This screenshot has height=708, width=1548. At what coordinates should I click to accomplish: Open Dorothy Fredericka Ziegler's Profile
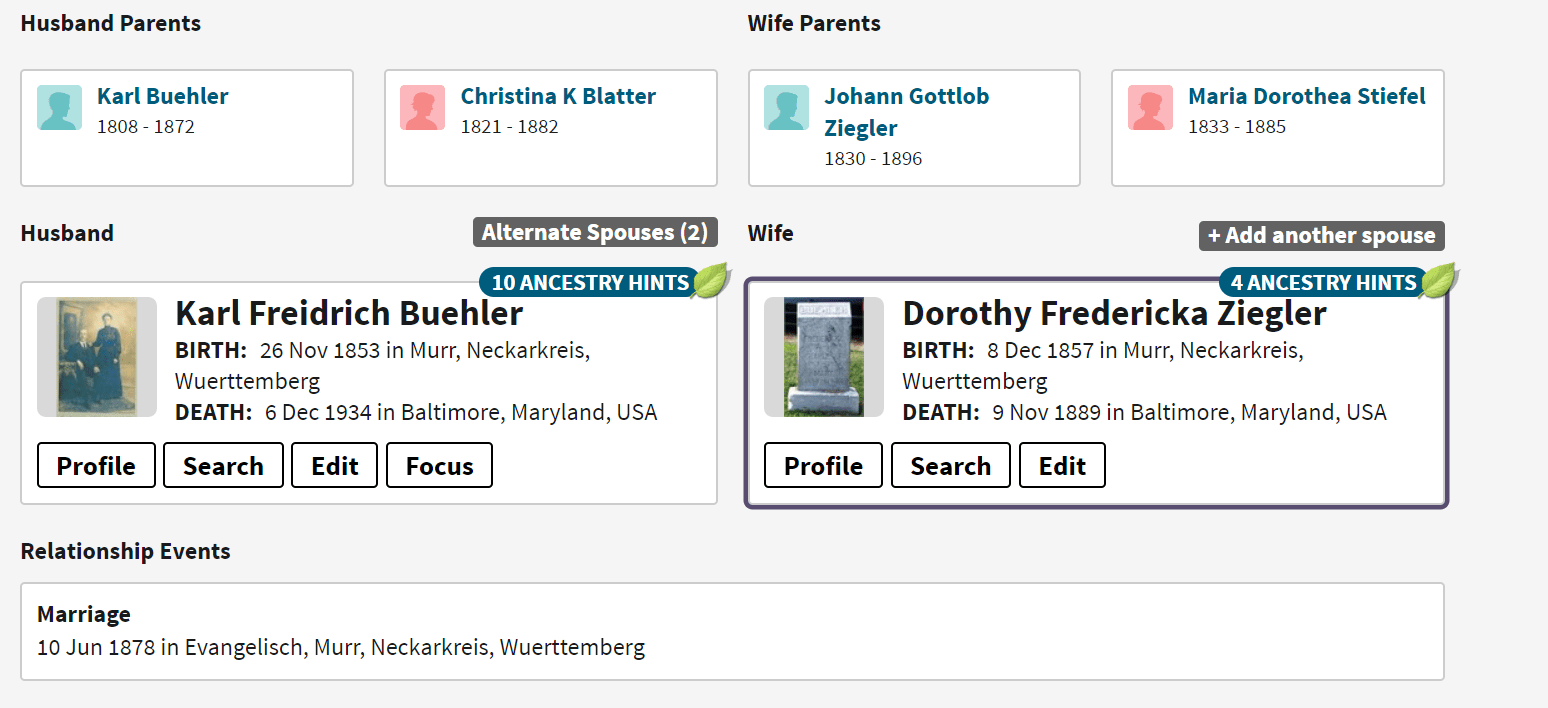[822, 464]
